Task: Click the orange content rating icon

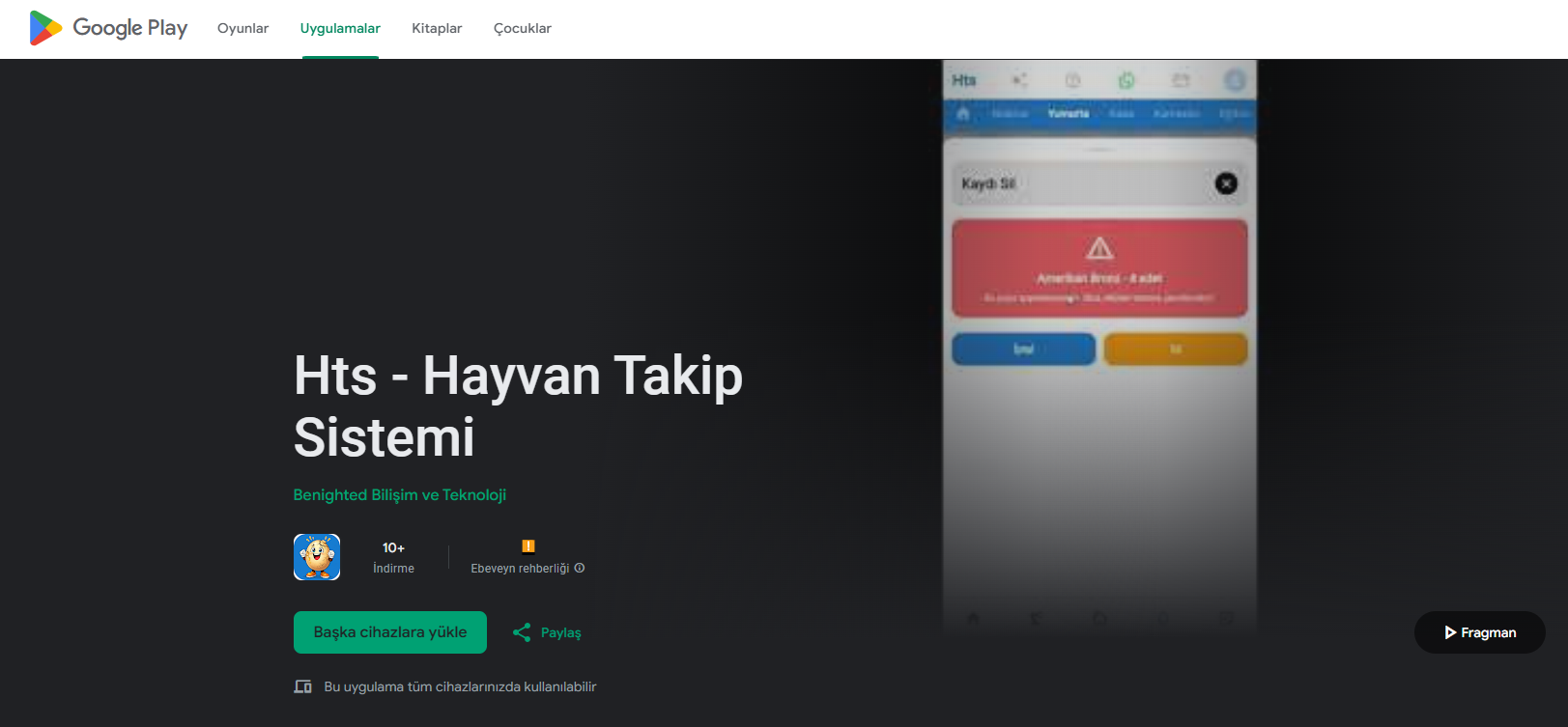Action: click(x=528, y=546)
